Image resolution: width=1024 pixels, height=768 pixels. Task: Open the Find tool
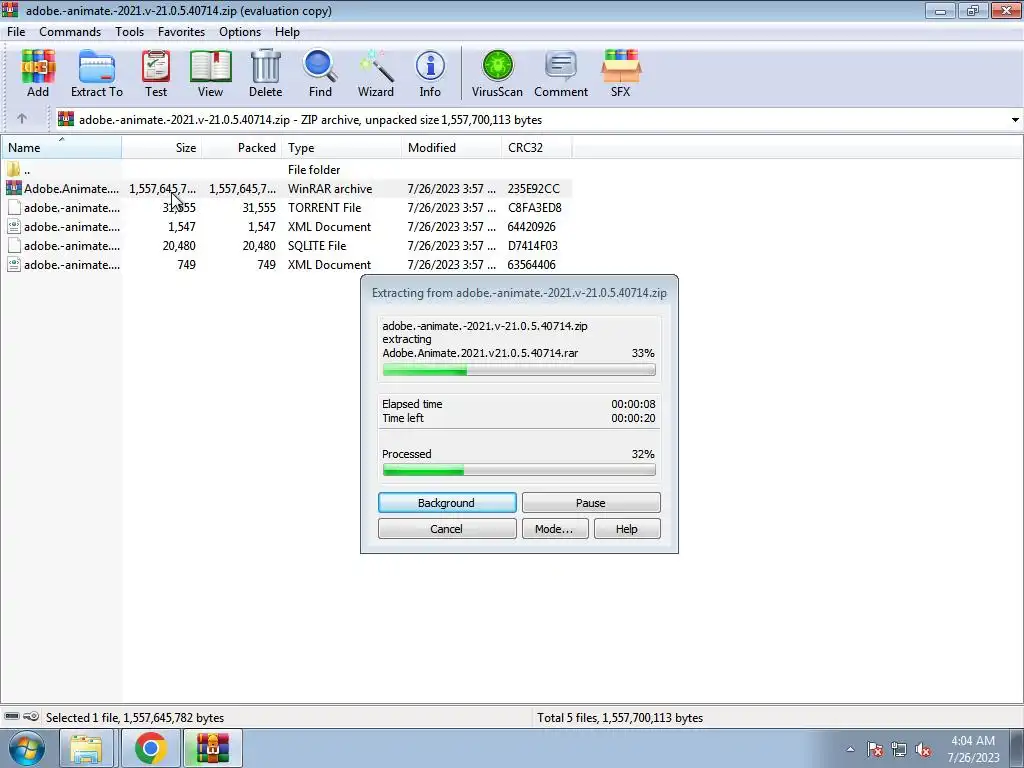point(320,73)
